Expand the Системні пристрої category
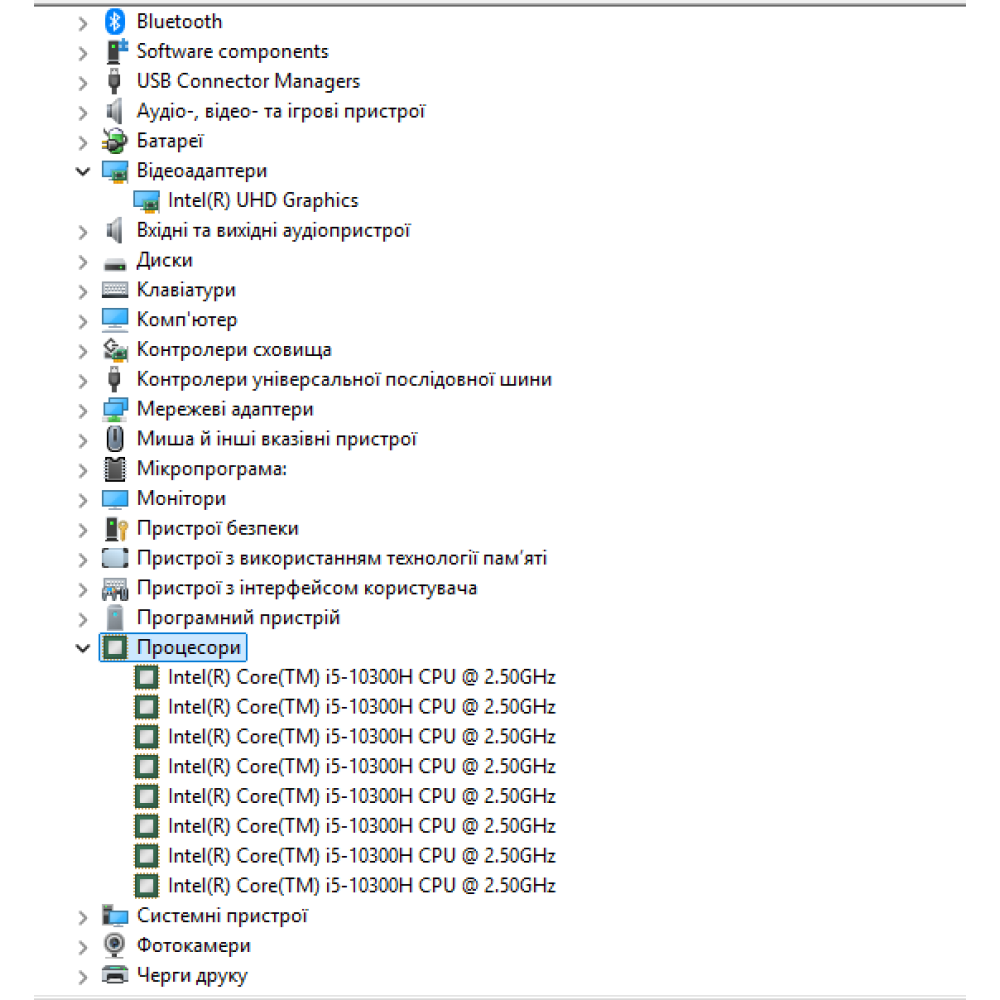 pyautogui.click(x=83, y=916)
